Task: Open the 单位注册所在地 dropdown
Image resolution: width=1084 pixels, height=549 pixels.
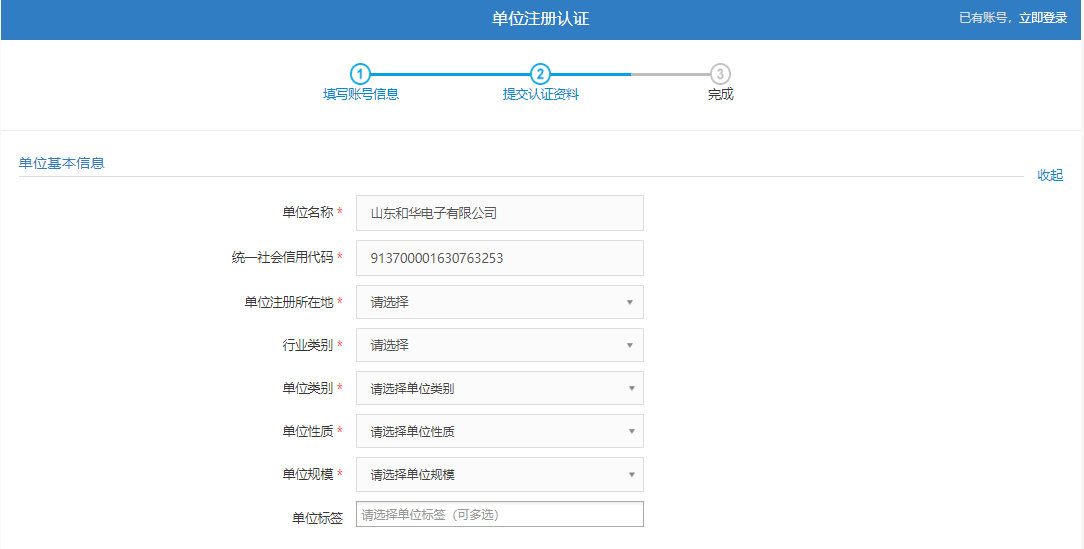Action: click(x=499, y=302)
